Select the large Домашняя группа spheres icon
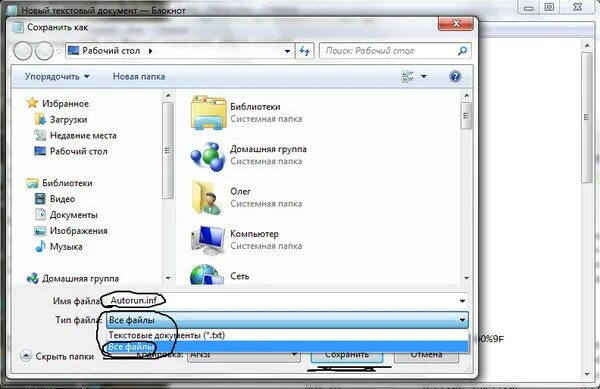Viewport: 600px width, 389px height. tap(208, 156)
